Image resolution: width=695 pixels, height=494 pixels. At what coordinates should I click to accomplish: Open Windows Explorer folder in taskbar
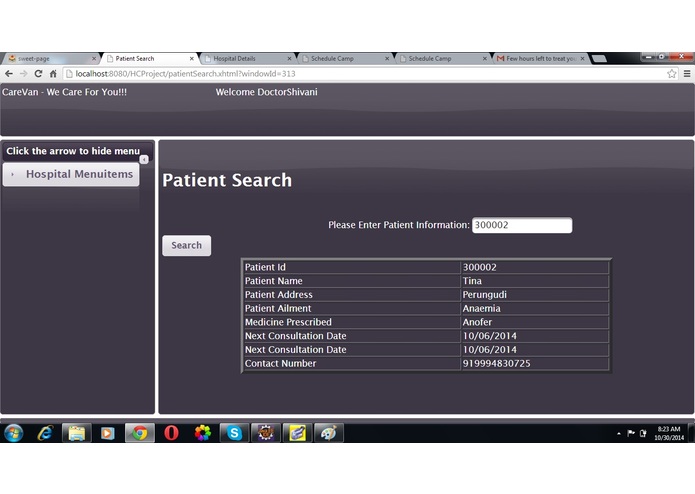pos(77,433)
